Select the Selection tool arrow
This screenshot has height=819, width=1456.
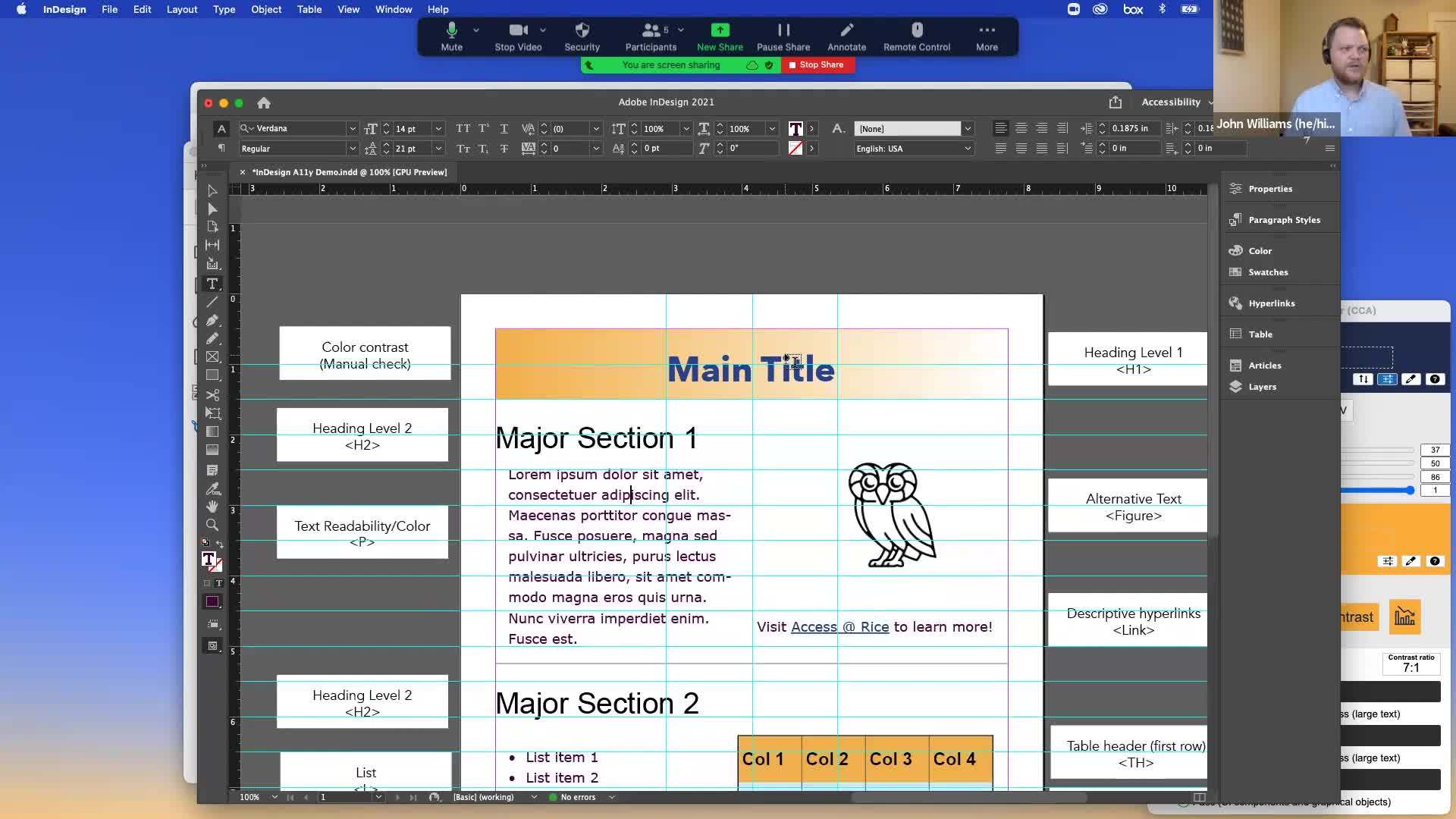[x=212, y=191]
